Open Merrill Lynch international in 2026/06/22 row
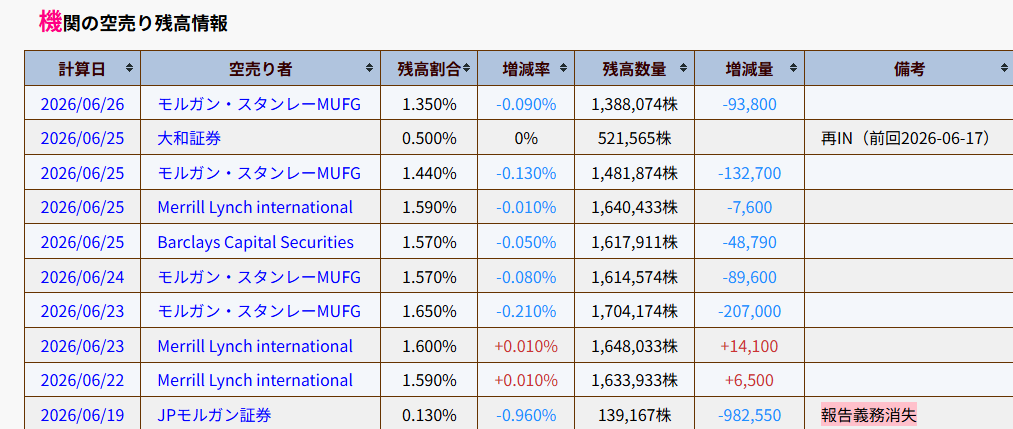This screenshot has width=1013, height=429. 255,381
